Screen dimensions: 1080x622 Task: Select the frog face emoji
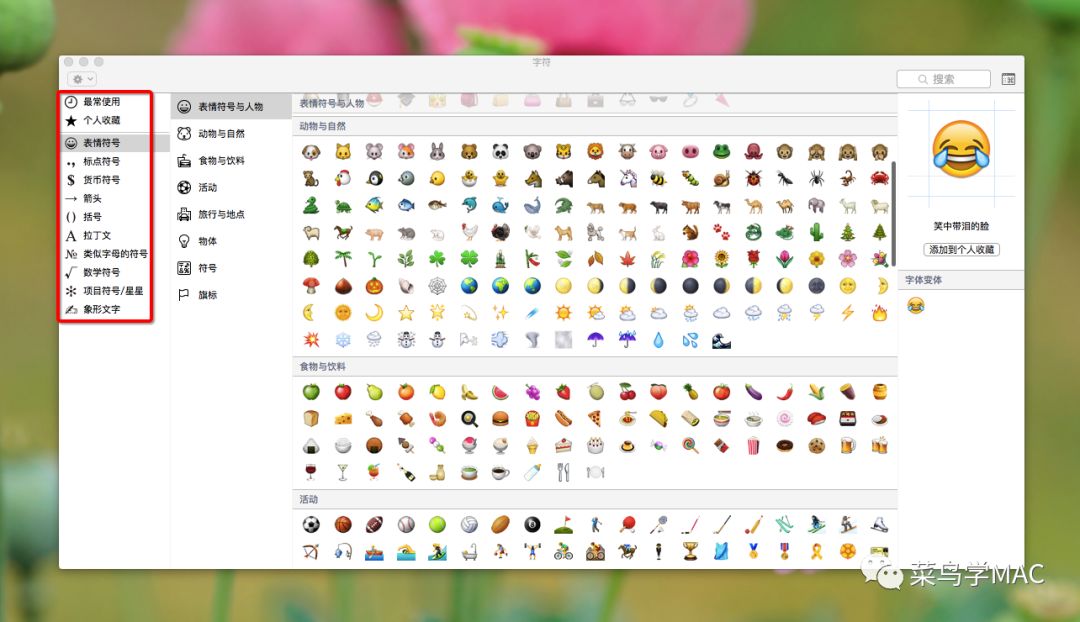tap(721, 152)
